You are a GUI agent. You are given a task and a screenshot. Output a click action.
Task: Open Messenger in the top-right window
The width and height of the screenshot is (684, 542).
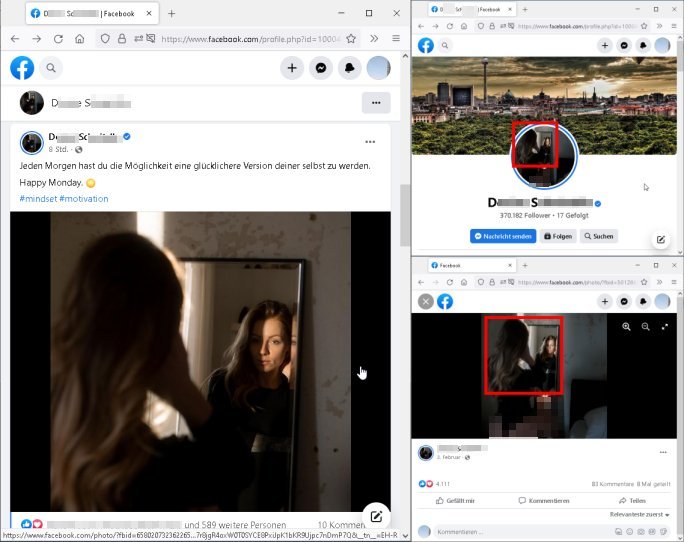pos(624,45)
